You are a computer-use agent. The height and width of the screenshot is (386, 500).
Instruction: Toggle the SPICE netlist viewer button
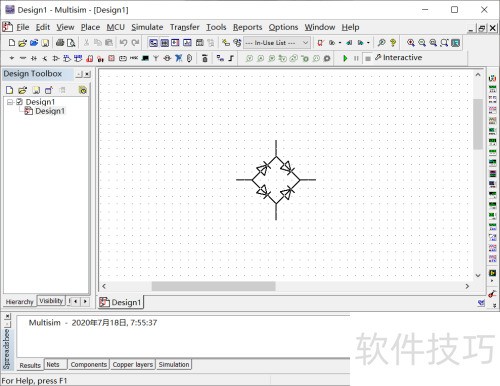pyautogui.click(x=175, y=43)
